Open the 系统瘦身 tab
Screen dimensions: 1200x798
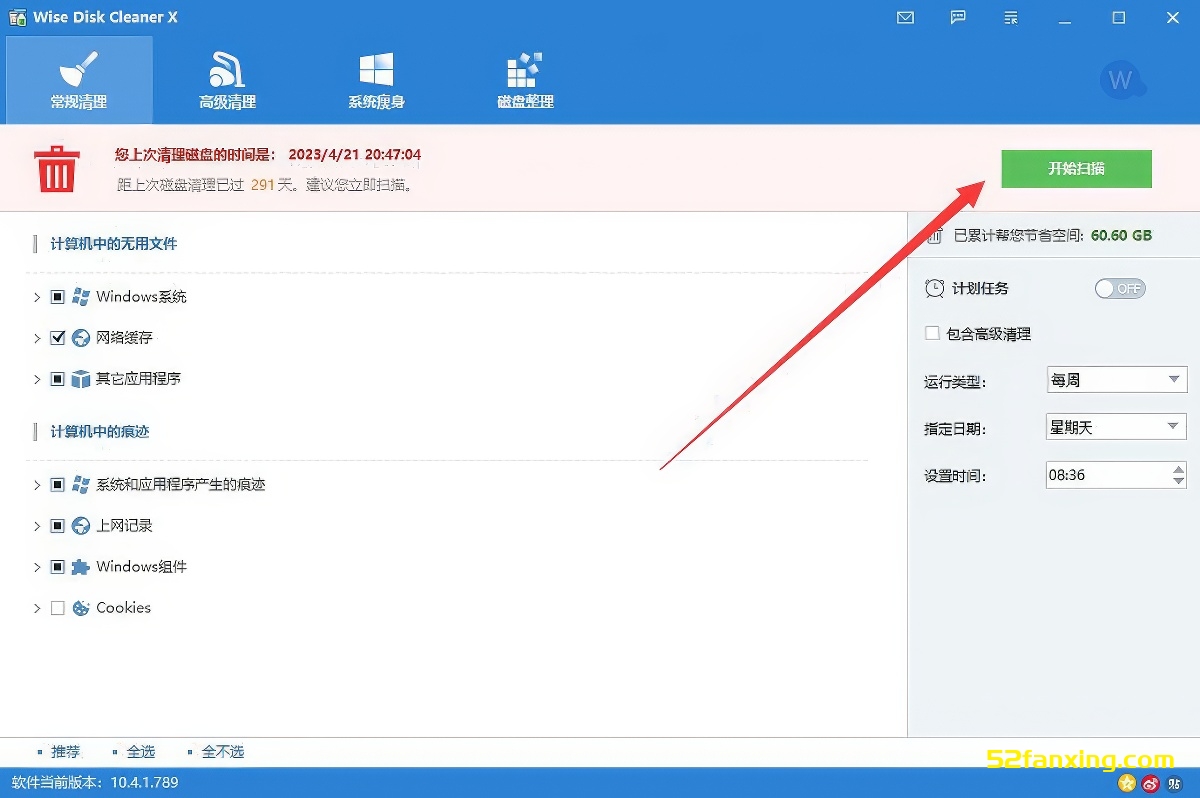tap(376, 80)
